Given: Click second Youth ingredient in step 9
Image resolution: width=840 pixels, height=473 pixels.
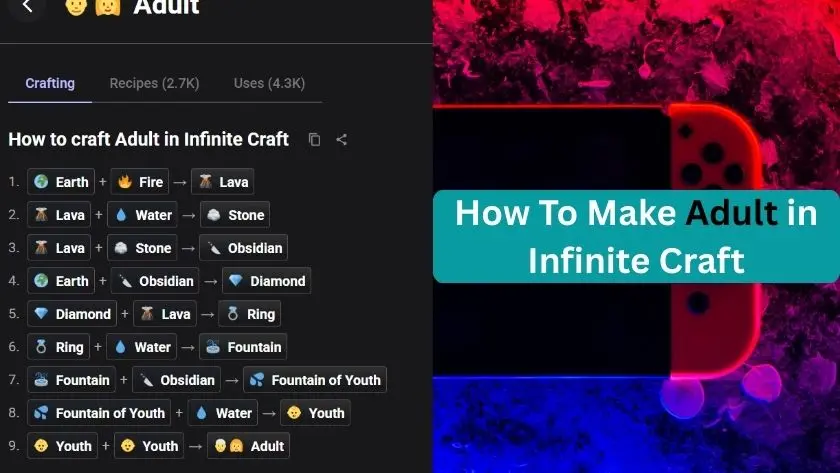Looking at the screenshot, I should click(x=149, y=446).
